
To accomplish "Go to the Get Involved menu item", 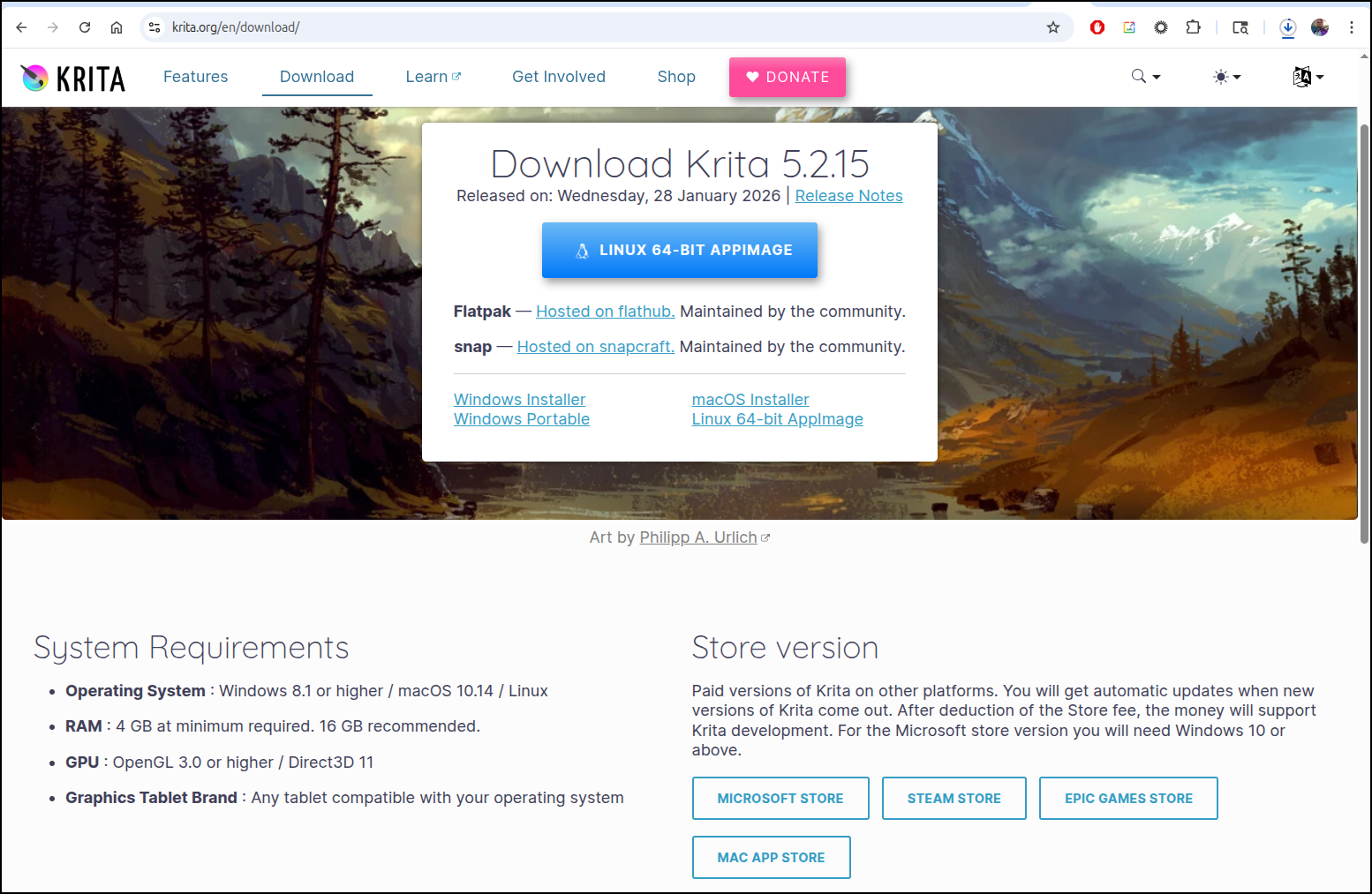I will 558,77.
